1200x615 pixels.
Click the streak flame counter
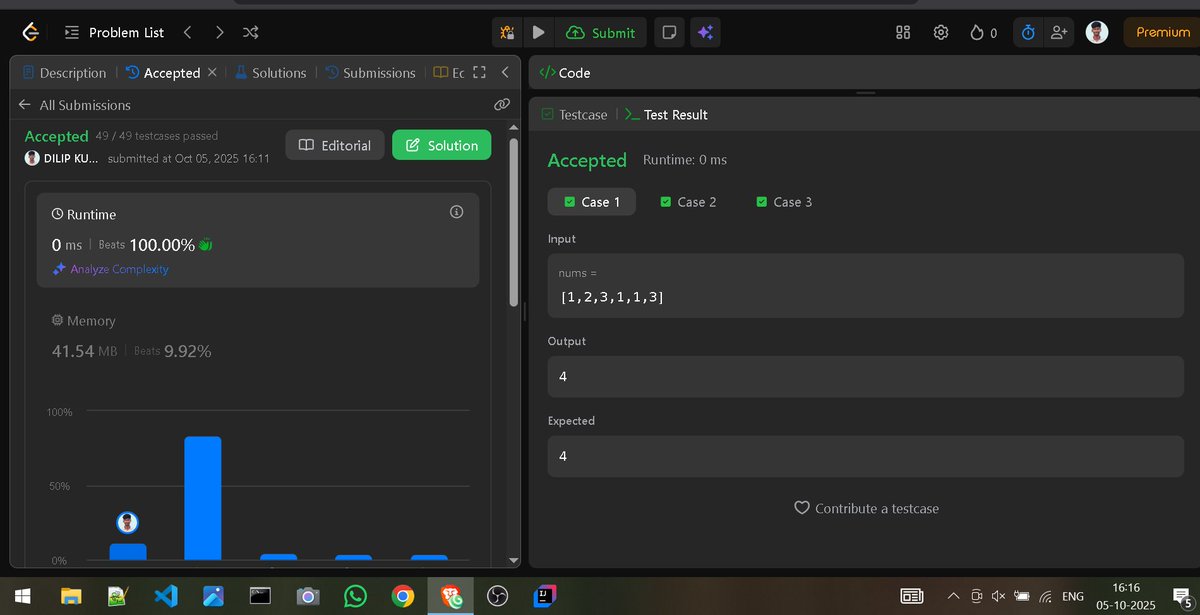tap(983, 32)
